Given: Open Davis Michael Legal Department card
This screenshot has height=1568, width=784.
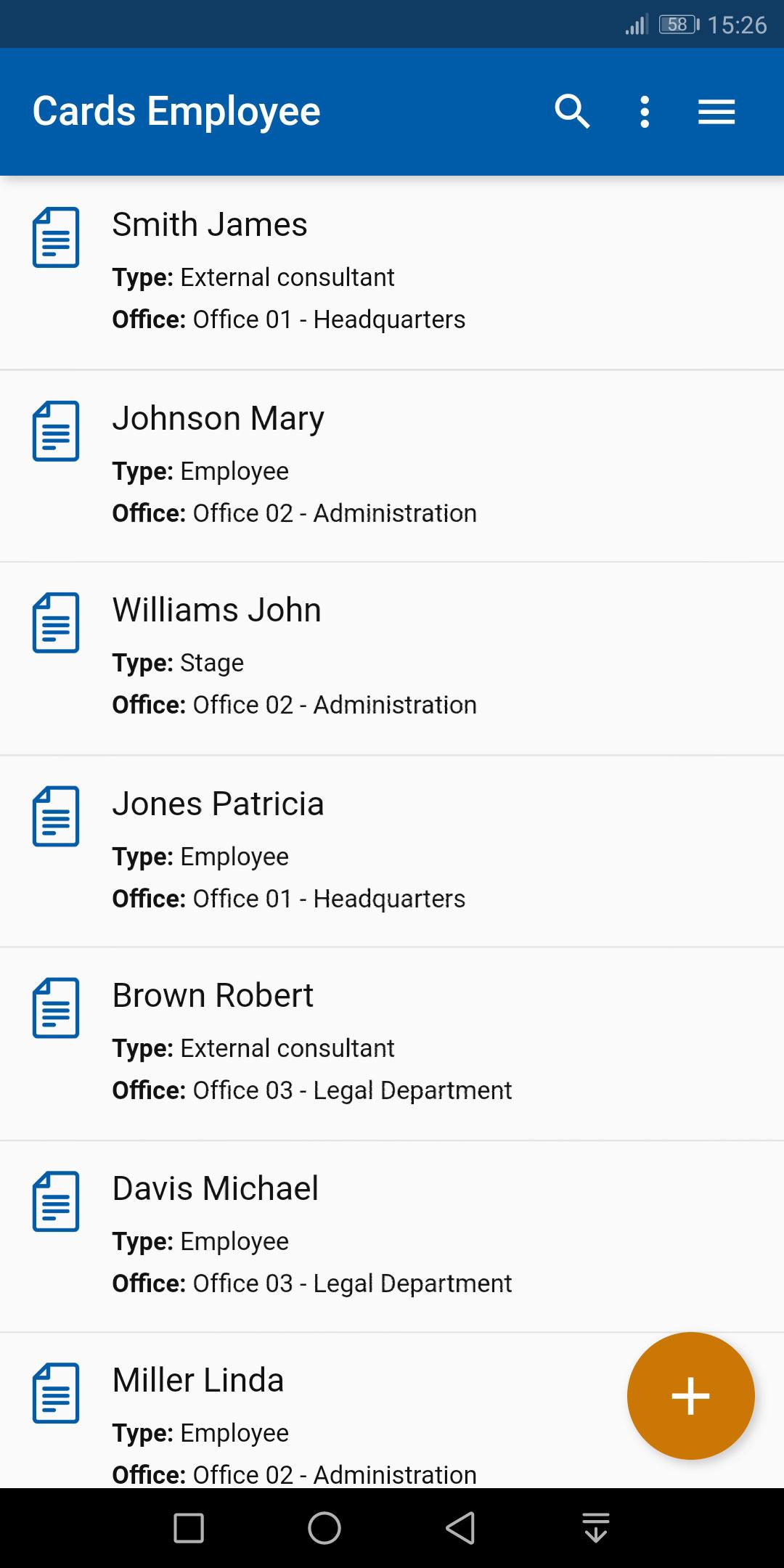Looking at the screenshot, I should click(x=392, y=1237).
